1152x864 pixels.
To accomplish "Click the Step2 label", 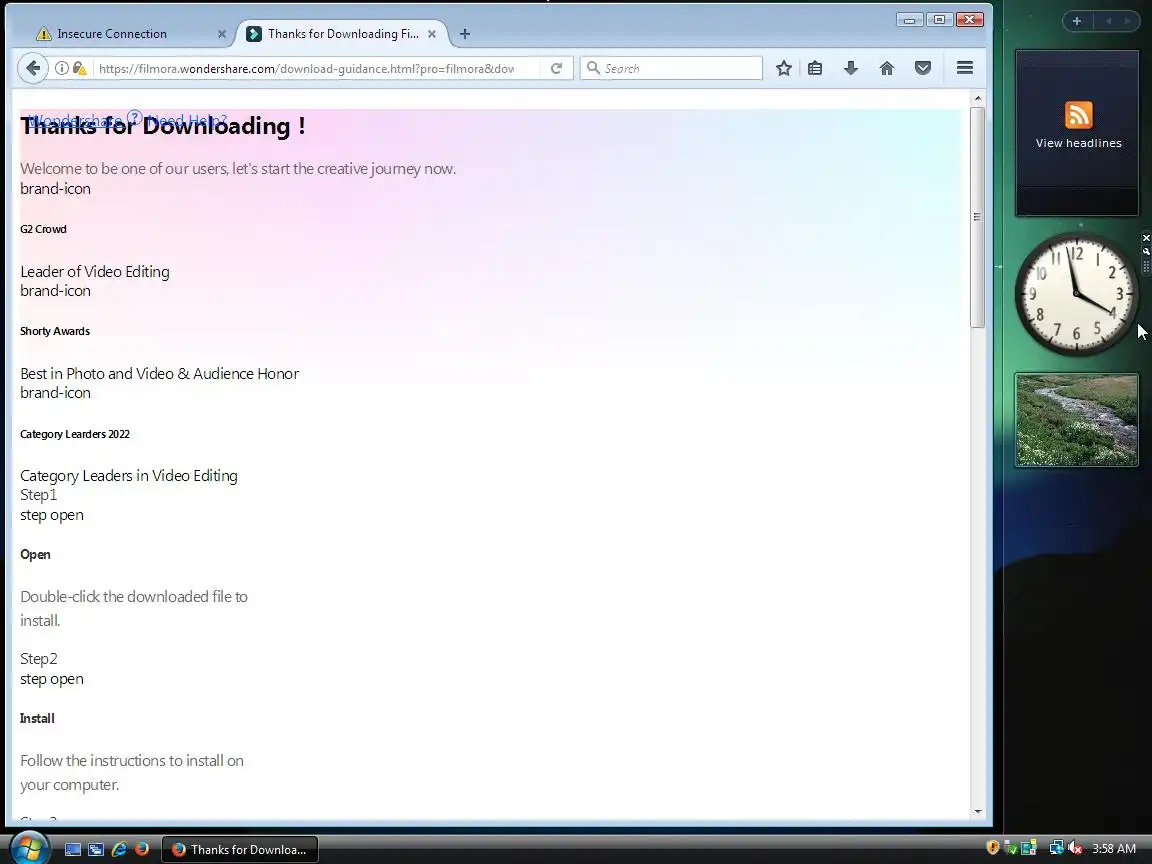I will 38,659.
